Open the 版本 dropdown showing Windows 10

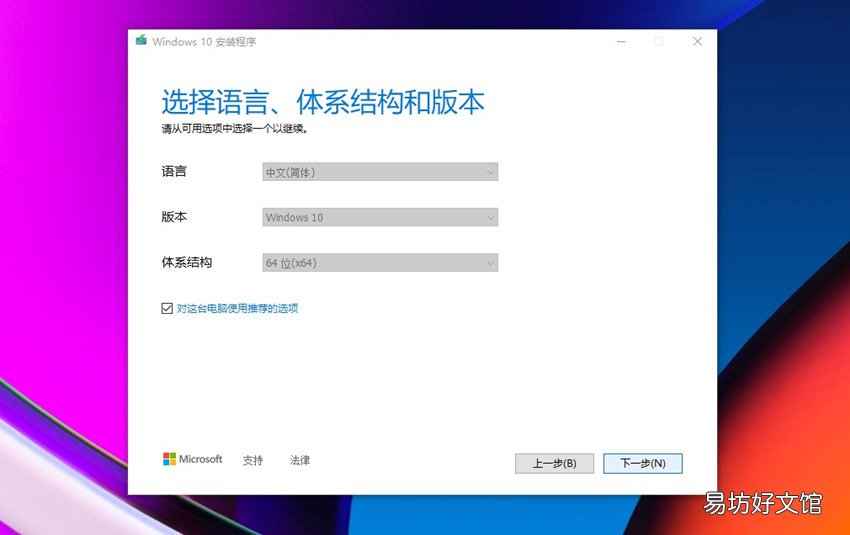coord(380,217)
